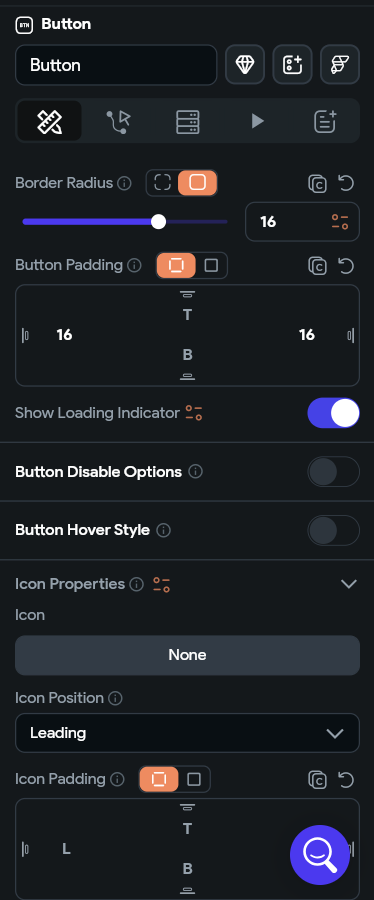
Task: Turn on Button Hover Style
Action: pos(333,530)
